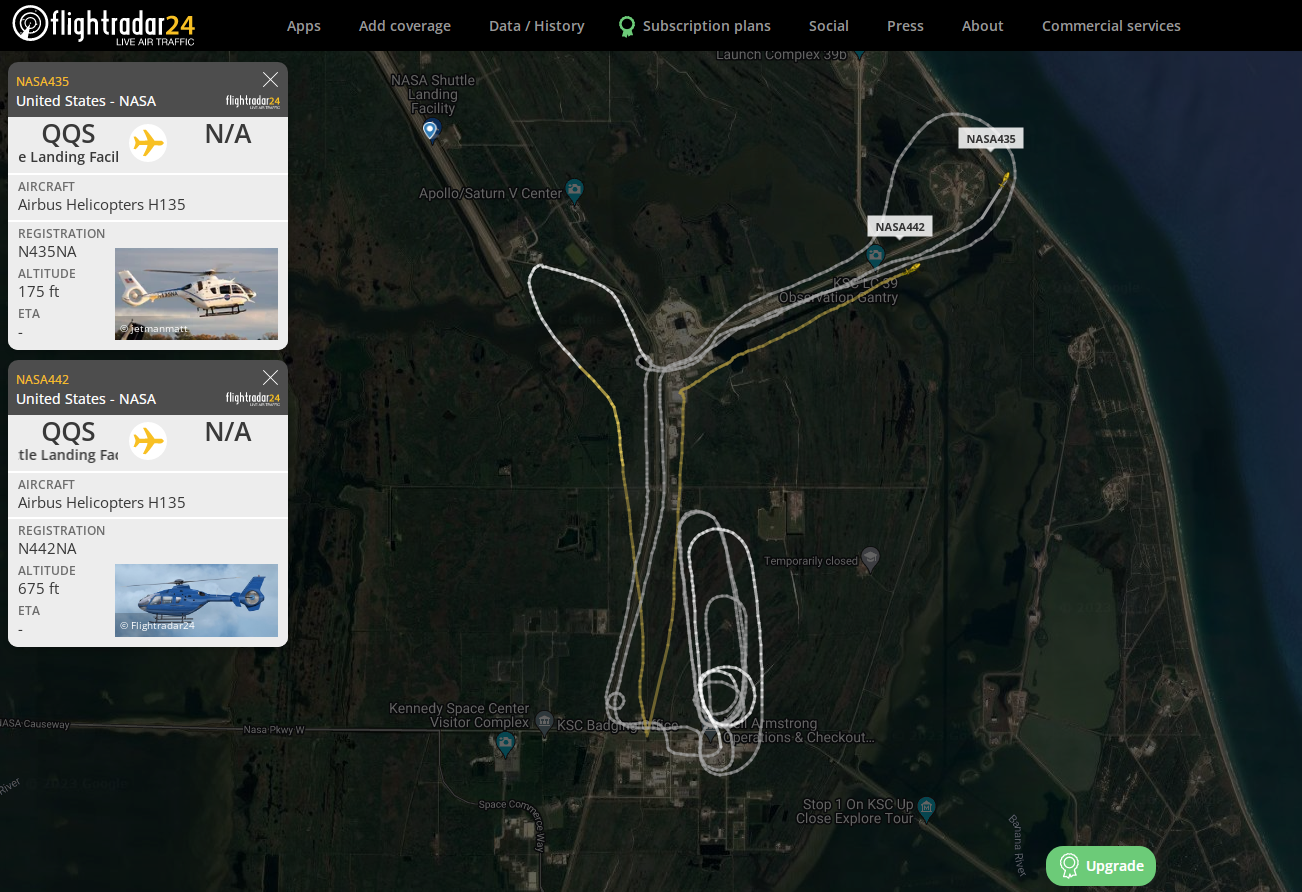This screenshot has width=1302, height=892.
Task: Click the green Upgrade button
Action: coord(1101,866)
